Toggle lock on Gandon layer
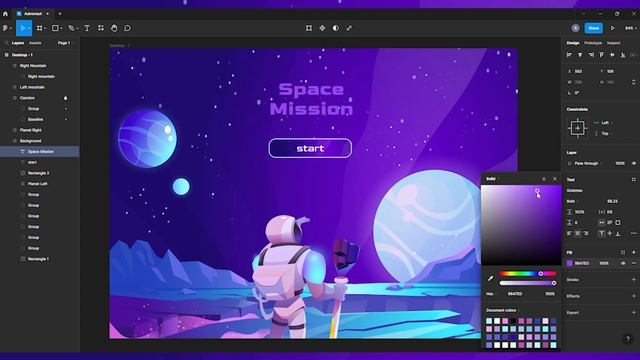Screen dimensions: 640x360 pyautogui.click(x=65, y=98)
